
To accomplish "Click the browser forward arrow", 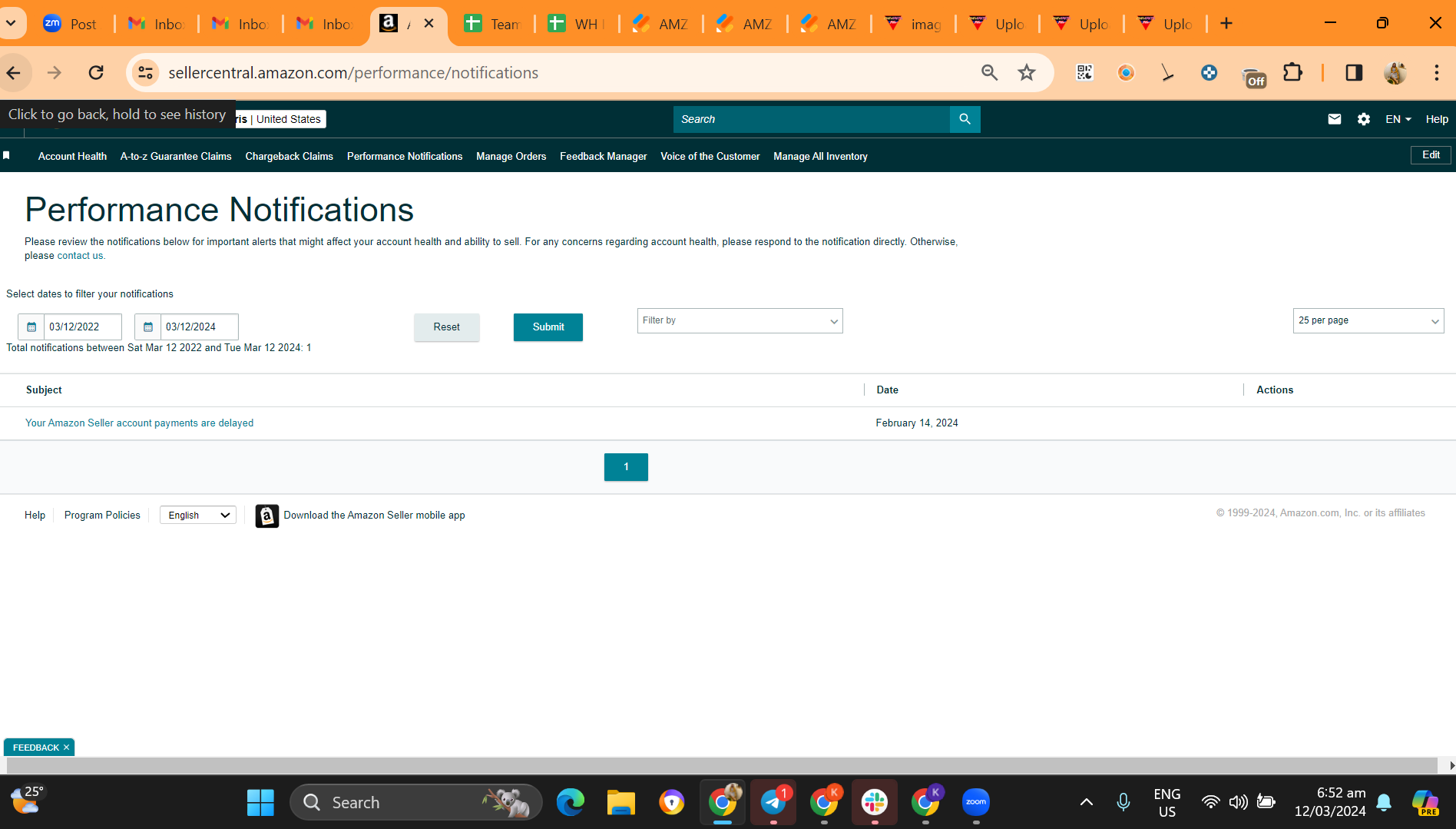I will pyautogui.click(x=55, y=73).
